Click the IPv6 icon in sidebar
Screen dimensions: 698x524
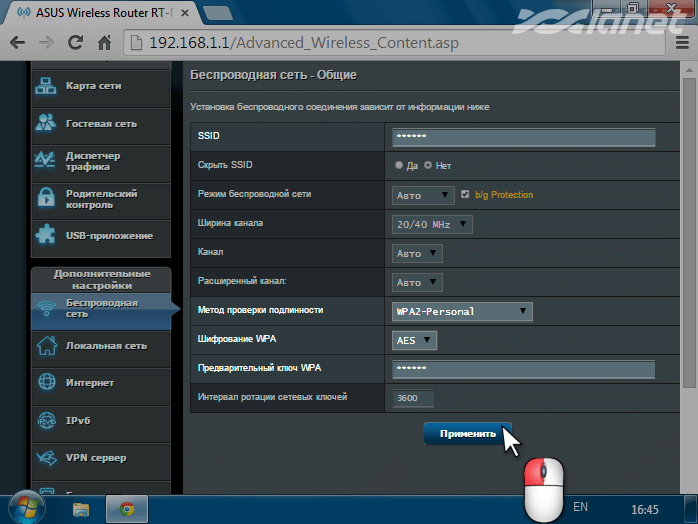point(46,421)
